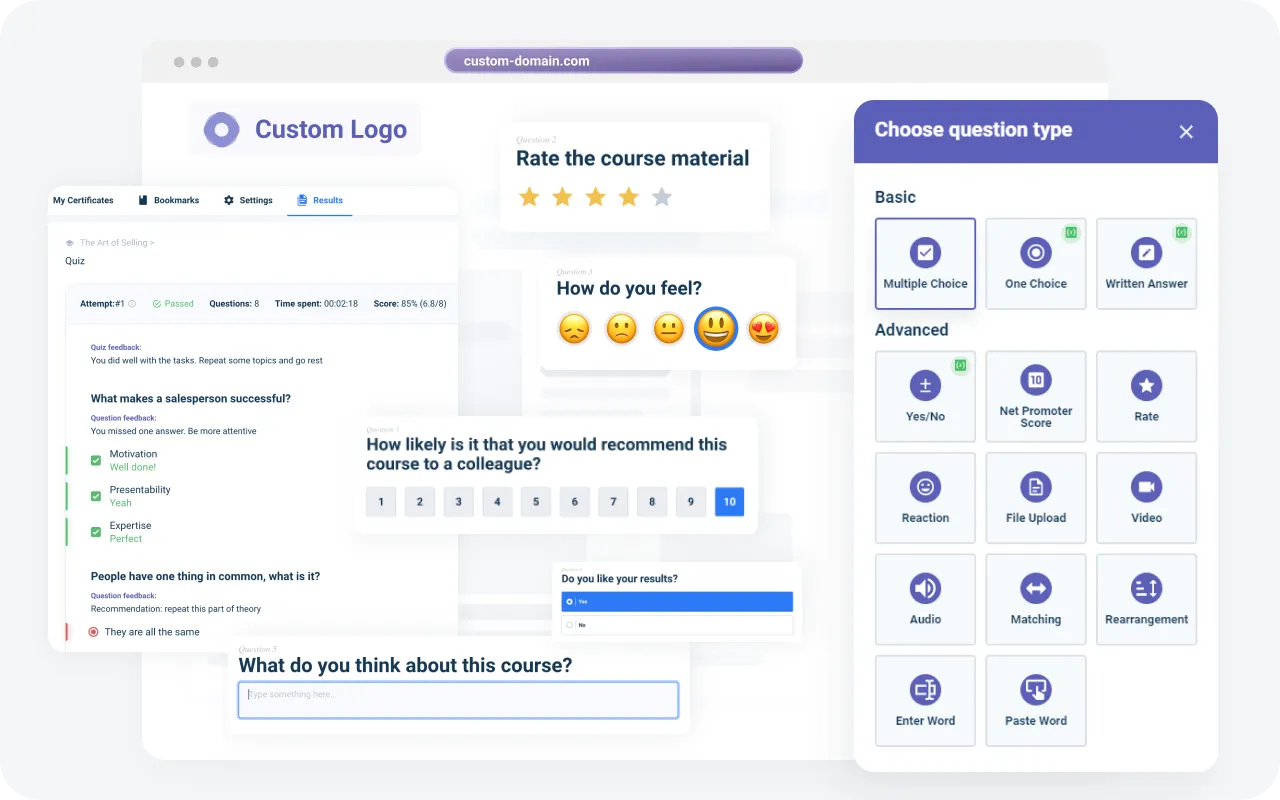Toggle the Expertise answer checkbox
The height and width of the screenshot is (800, 1280).
click(96, 532)
